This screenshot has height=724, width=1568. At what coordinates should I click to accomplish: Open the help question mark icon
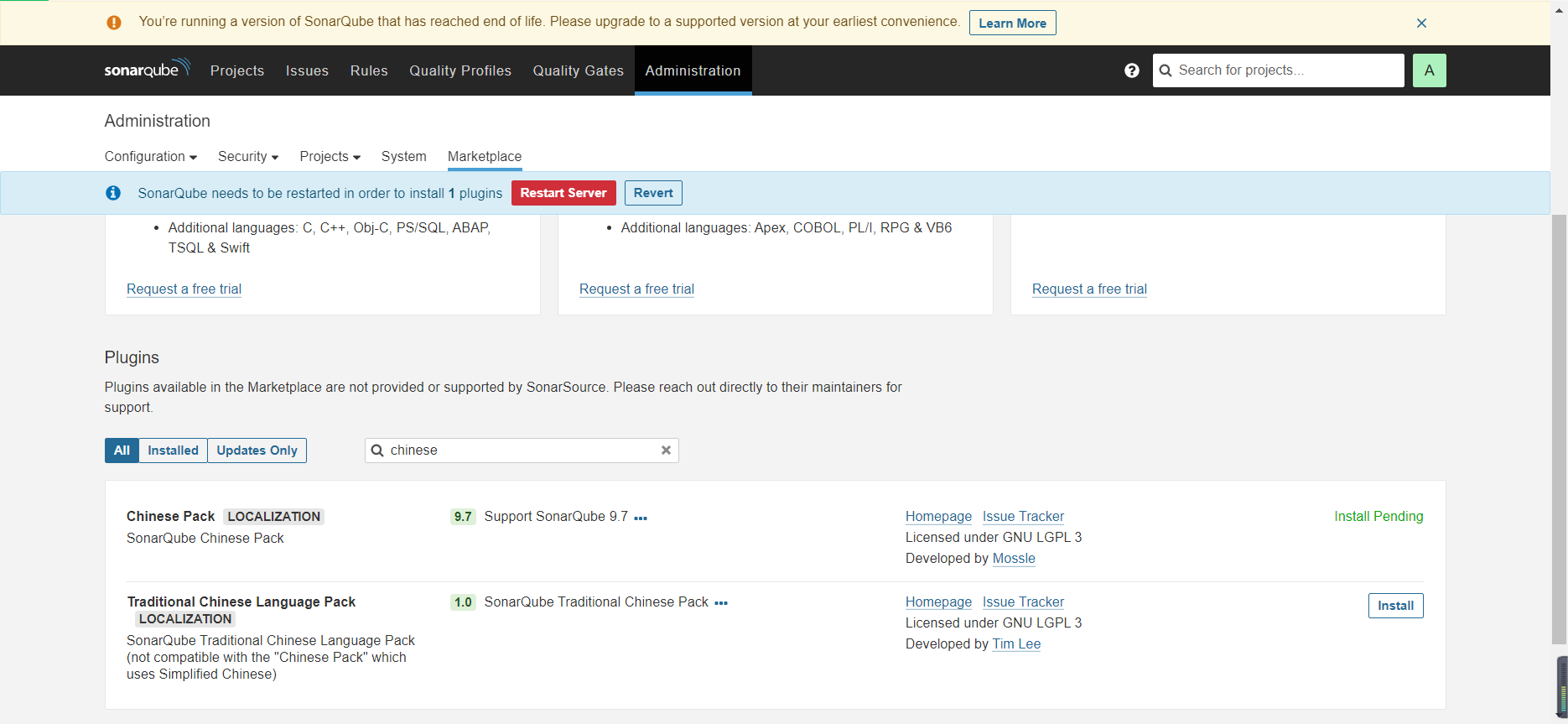pyautogui.click(x=1132, y=70)
